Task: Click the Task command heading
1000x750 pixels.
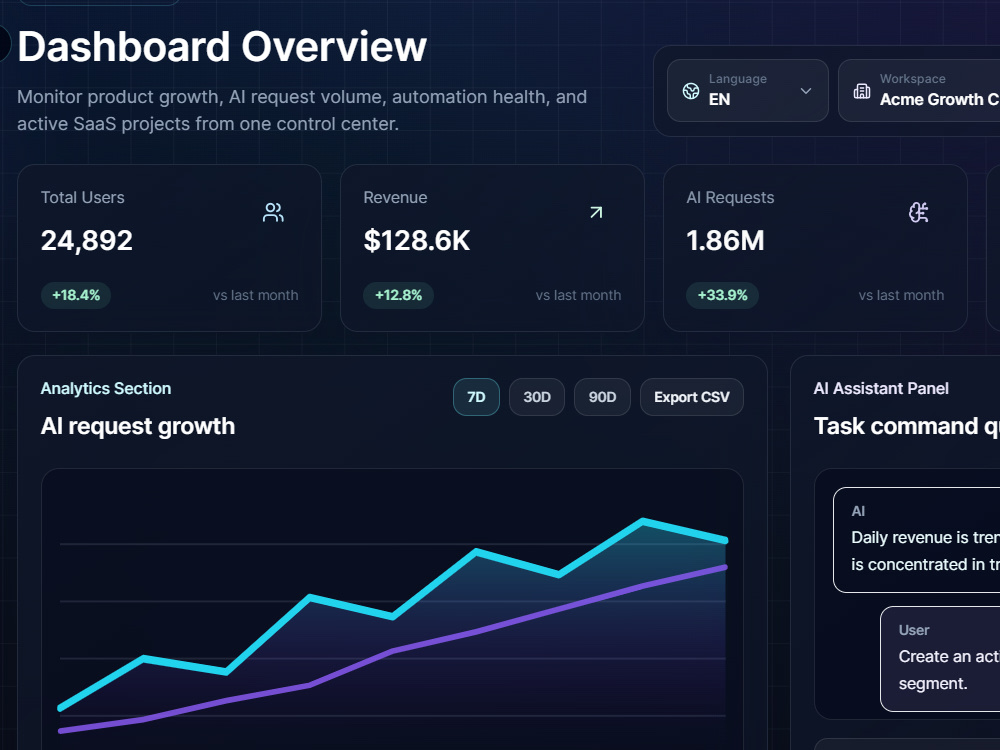Action: [907, 426]
